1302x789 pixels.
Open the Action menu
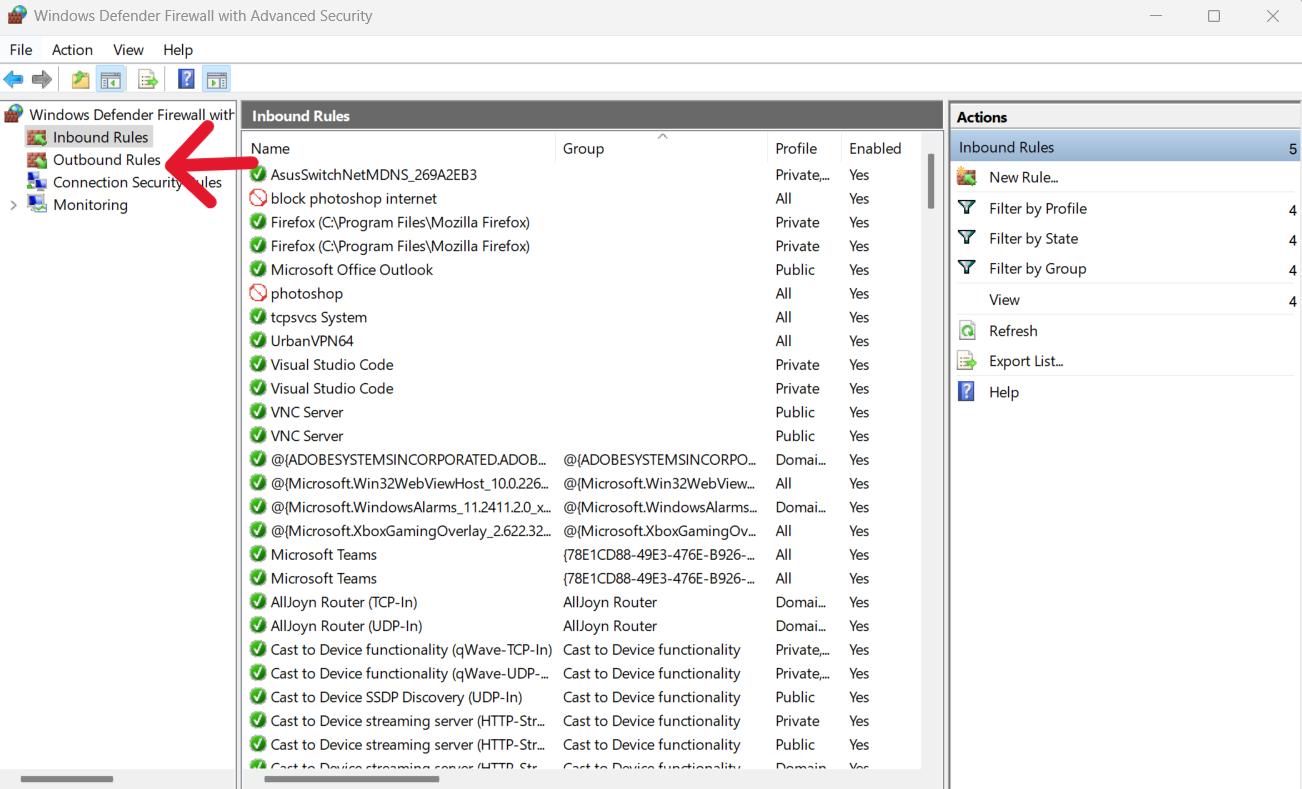pos(72,50)
